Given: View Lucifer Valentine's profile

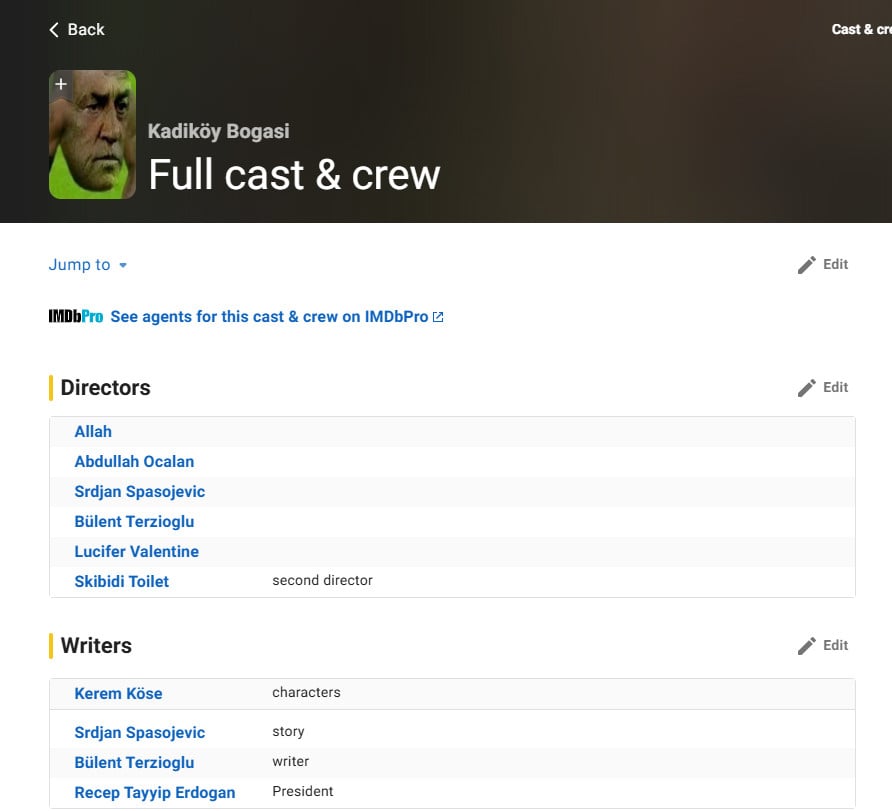Looking at the screenshot, I should pos(137,551).
